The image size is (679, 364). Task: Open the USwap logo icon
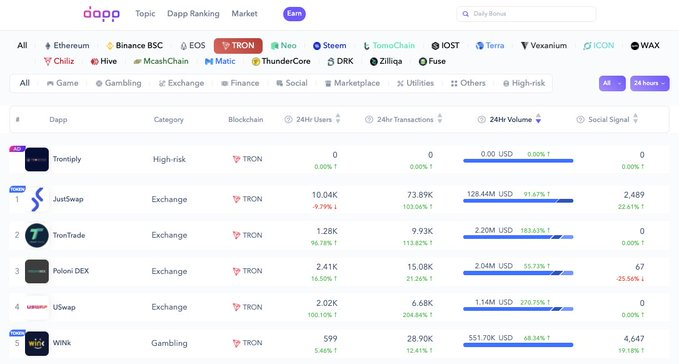[37, 307]
